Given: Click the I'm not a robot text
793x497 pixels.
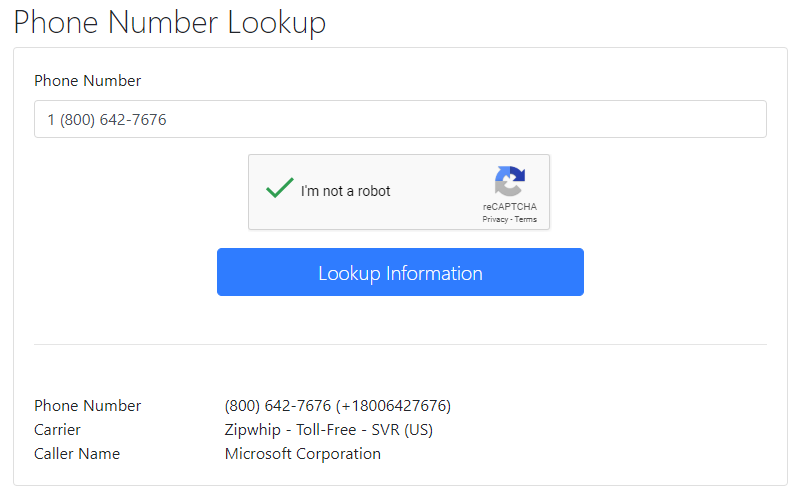Looking at the screenshot, I should tap(345, 191).
